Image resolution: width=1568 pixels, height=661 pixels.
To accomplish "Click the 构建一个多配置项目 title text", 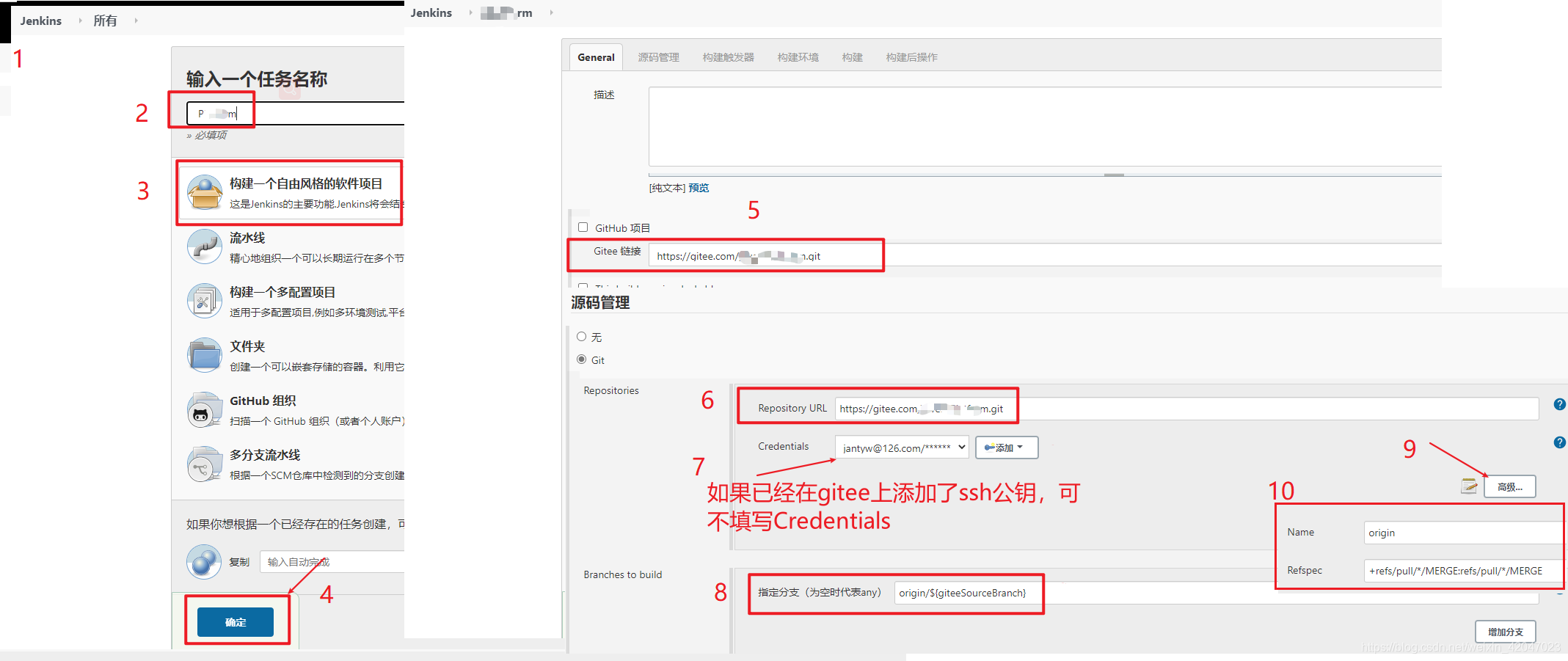I will point(282,292).
